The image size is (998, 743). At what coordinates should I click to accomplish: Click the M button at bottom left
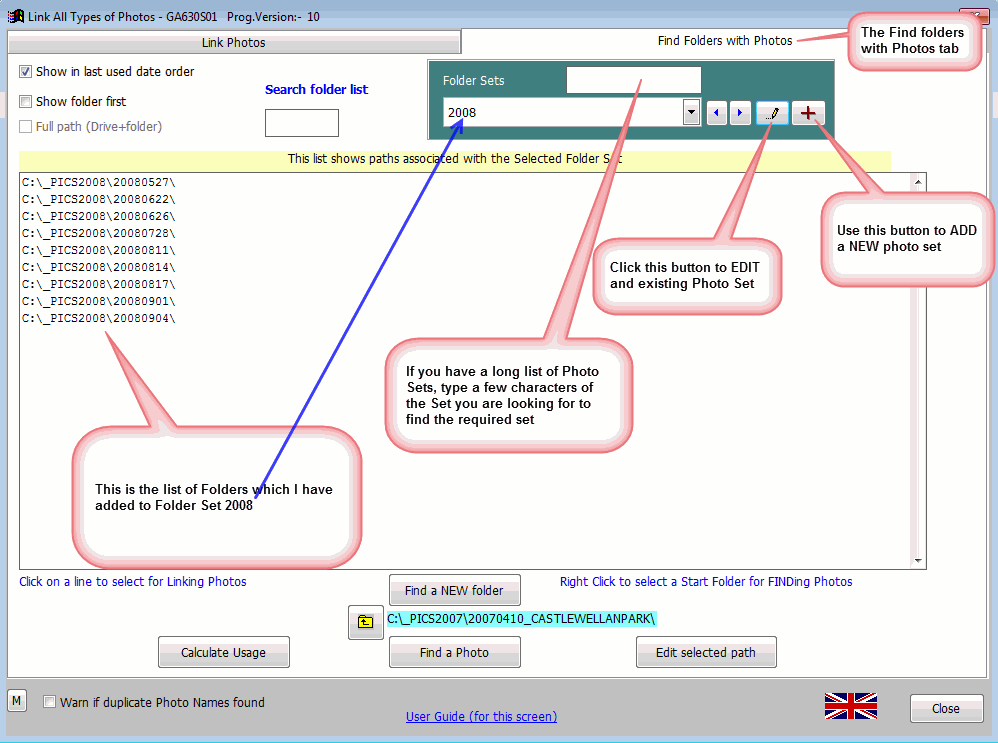(17, 701)
